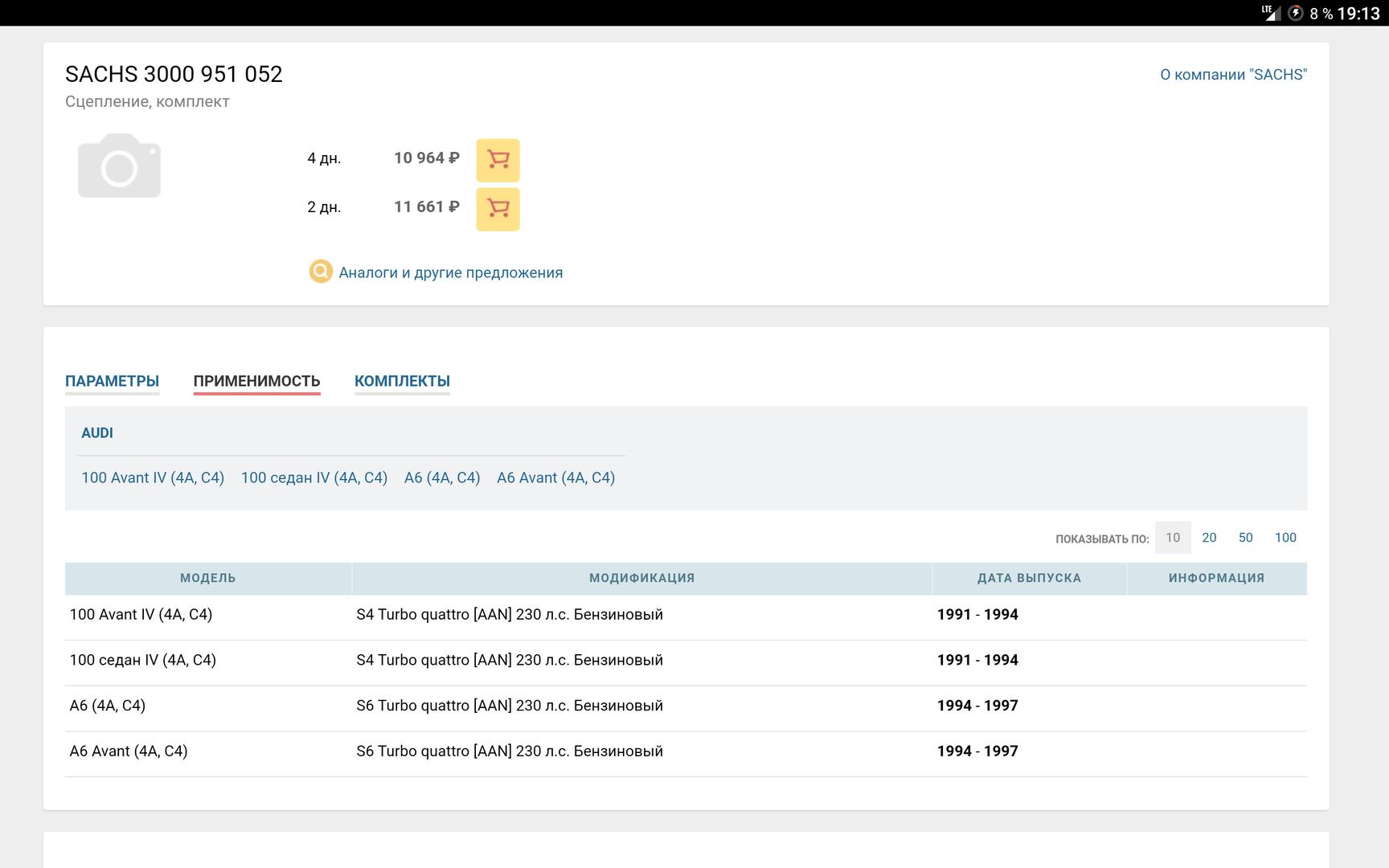The width and height of the screenshot is (1389, 868).
Task: Show 50 rows per page
Action: coord(1245,538)
